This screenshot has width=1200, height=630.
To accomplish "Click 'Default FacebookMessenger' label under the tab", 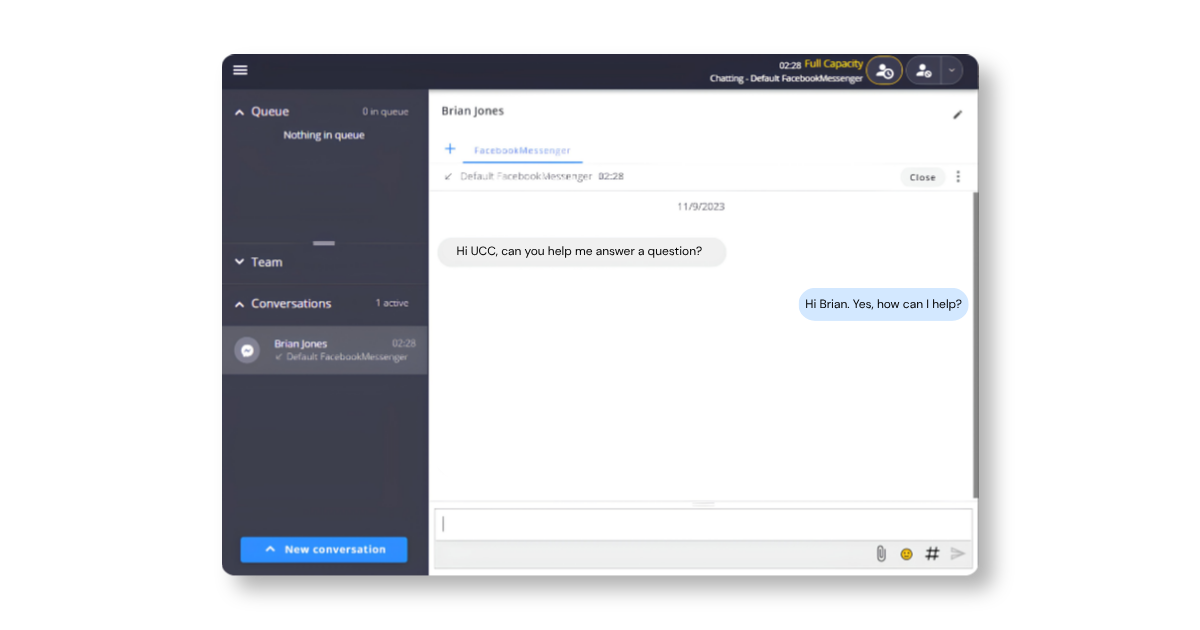I will [x=526, y=177].
